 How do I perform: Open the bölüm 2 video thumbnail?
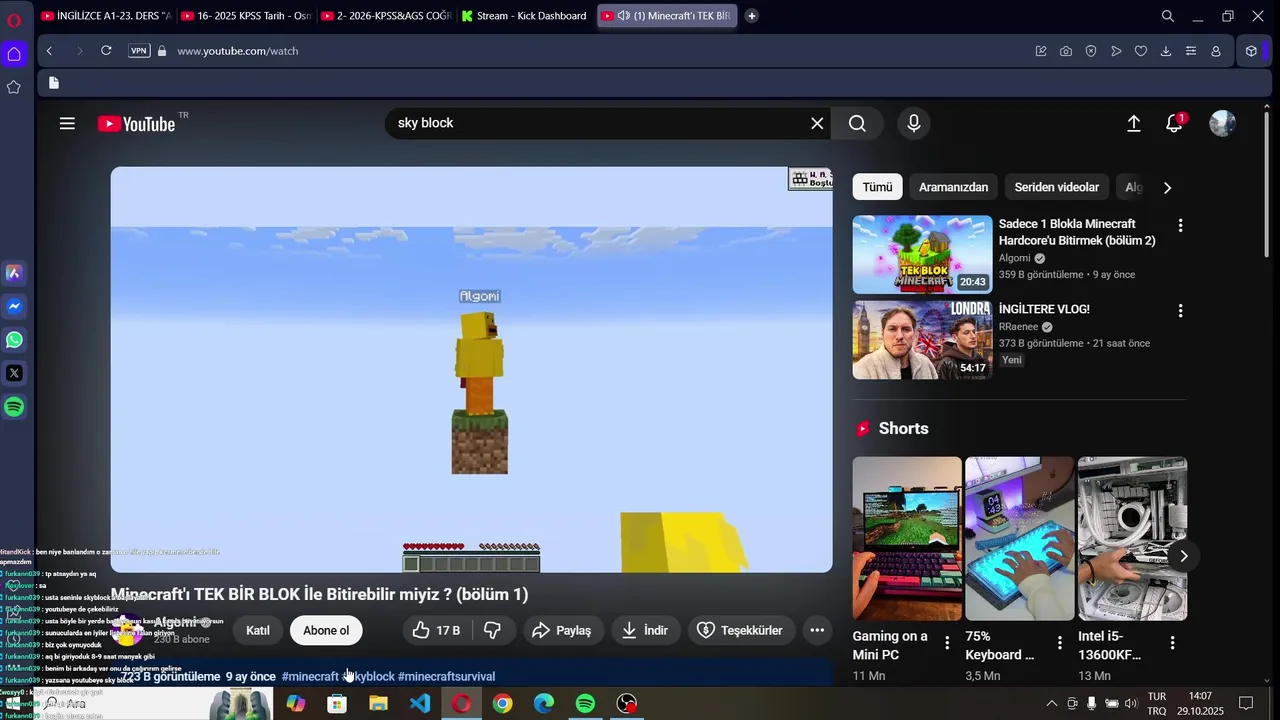(922, 254)
